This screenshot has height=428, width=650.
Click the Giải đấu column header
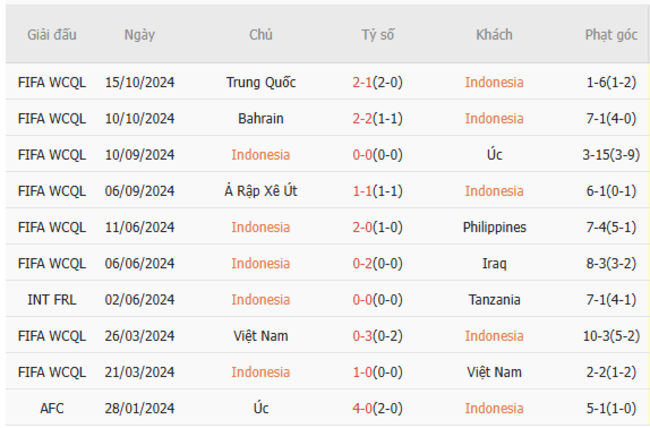pyautogui.click(x=52, y=35)
